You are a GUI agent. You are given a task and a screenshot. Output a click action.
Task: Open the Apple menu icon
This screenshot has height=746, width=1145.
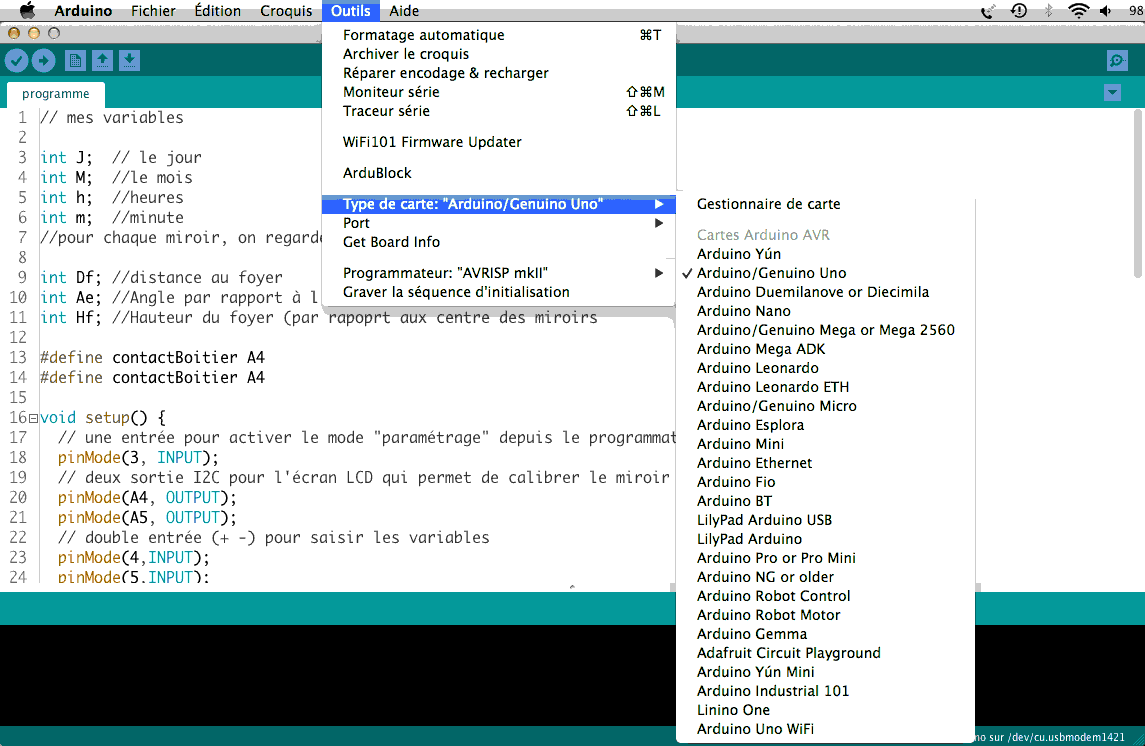pyautogui.click(x=27, y=11)
